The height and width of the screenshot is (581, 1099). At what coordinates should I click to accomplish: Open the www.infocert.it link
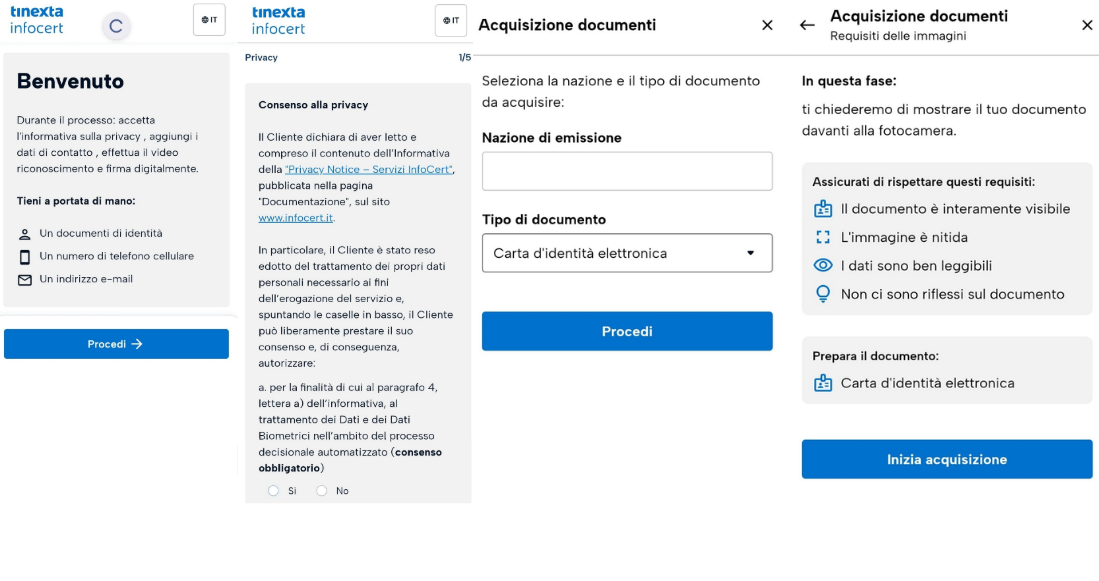pos(296,218)
